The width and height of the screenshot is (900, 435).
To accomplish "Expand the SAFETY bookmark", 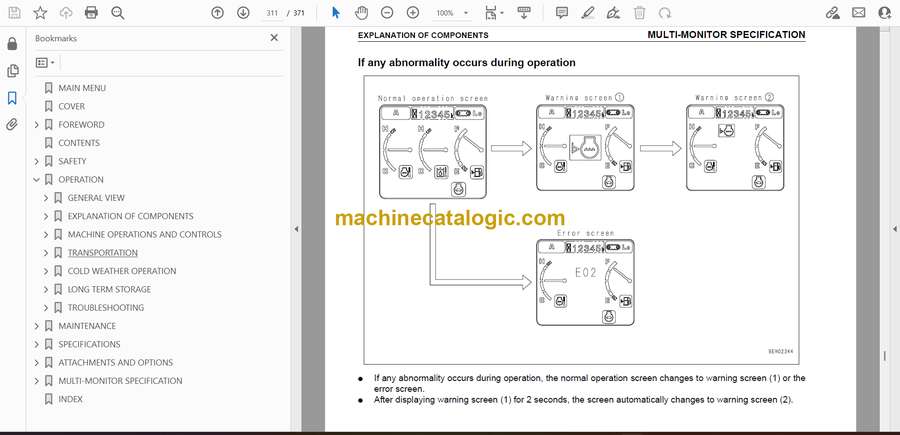I will [x=37, y=161].
